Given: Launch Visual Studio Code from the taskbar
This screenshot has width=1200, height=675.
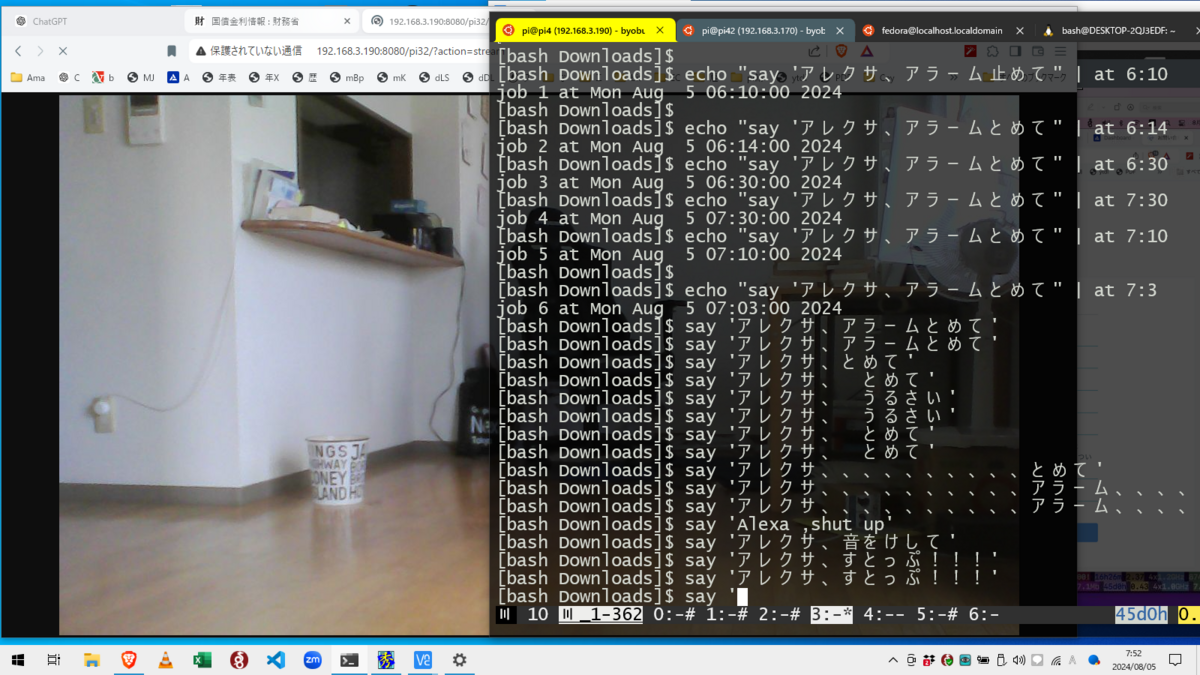Looking at the screenshot, I should (x=276, y=660).
